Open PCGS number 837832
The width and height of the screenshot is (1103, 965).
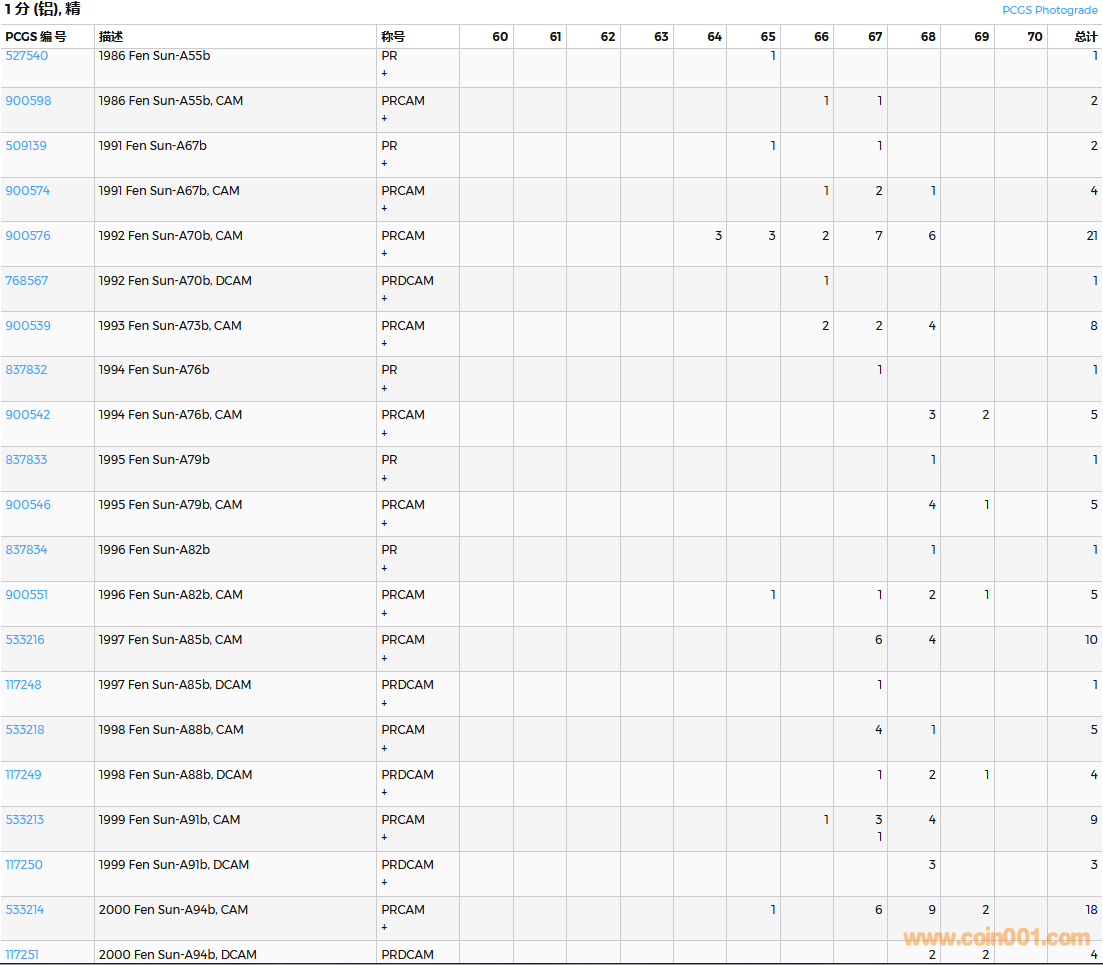tap(27, 370)
